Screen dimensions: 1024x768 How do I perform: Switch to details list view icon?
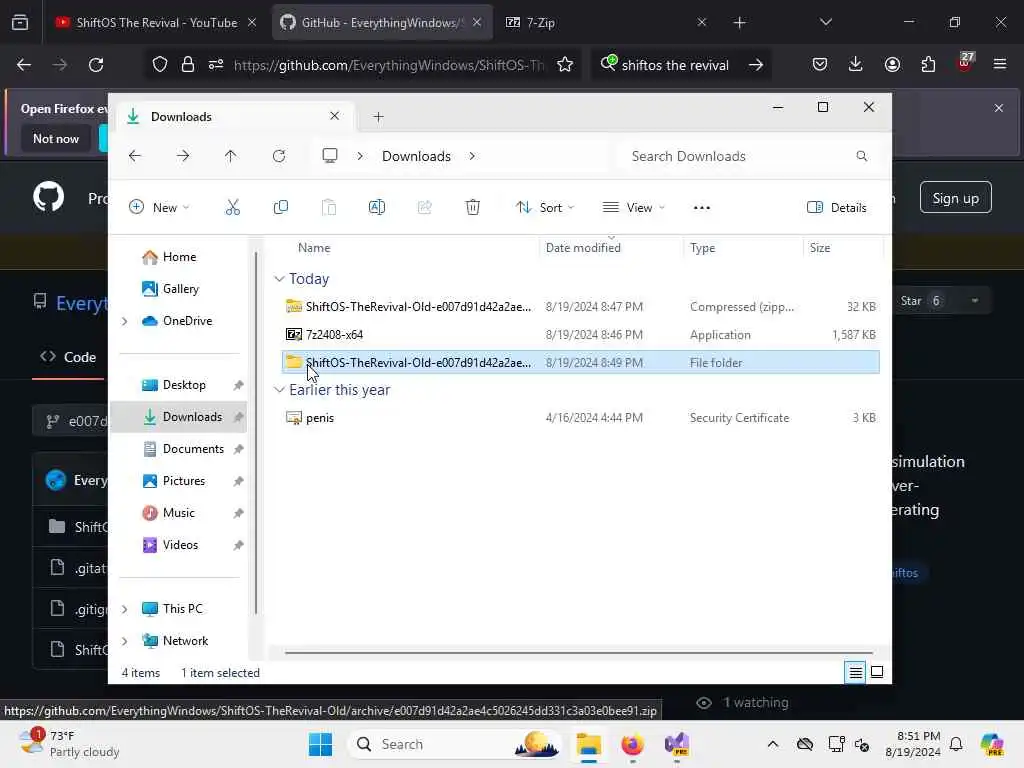pos(856,672)
